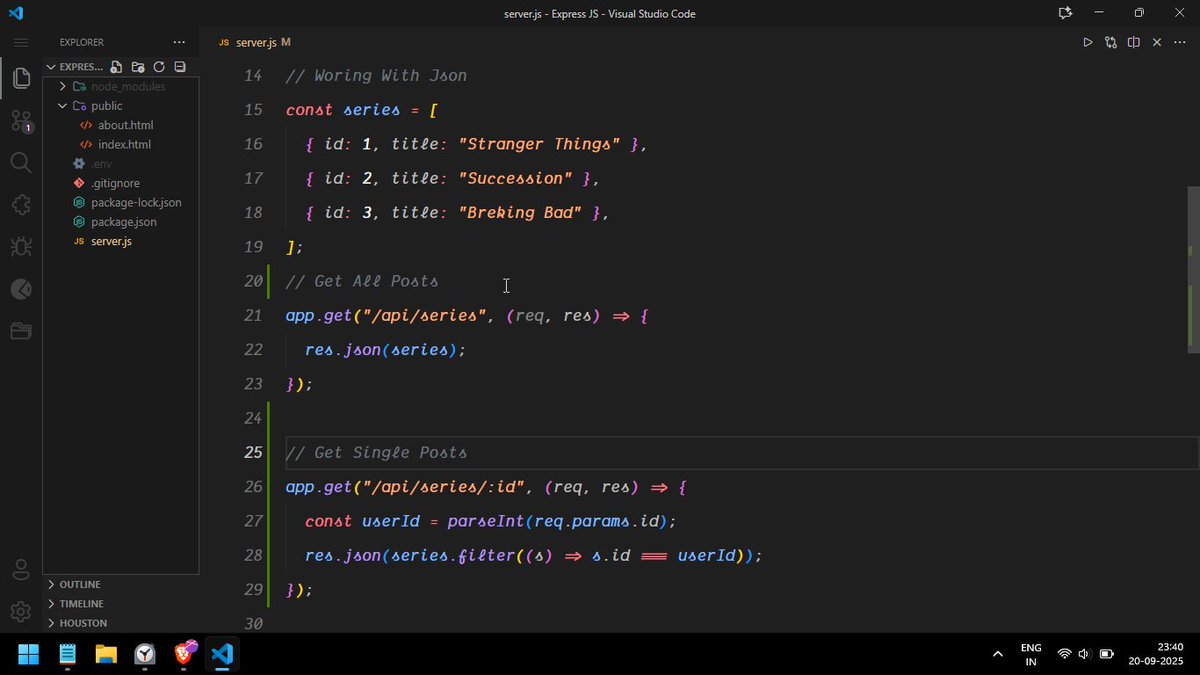The height and width of the screenshot is (675, 1200).
Task: Open index.html from Explorer
Action: (124, 144)
